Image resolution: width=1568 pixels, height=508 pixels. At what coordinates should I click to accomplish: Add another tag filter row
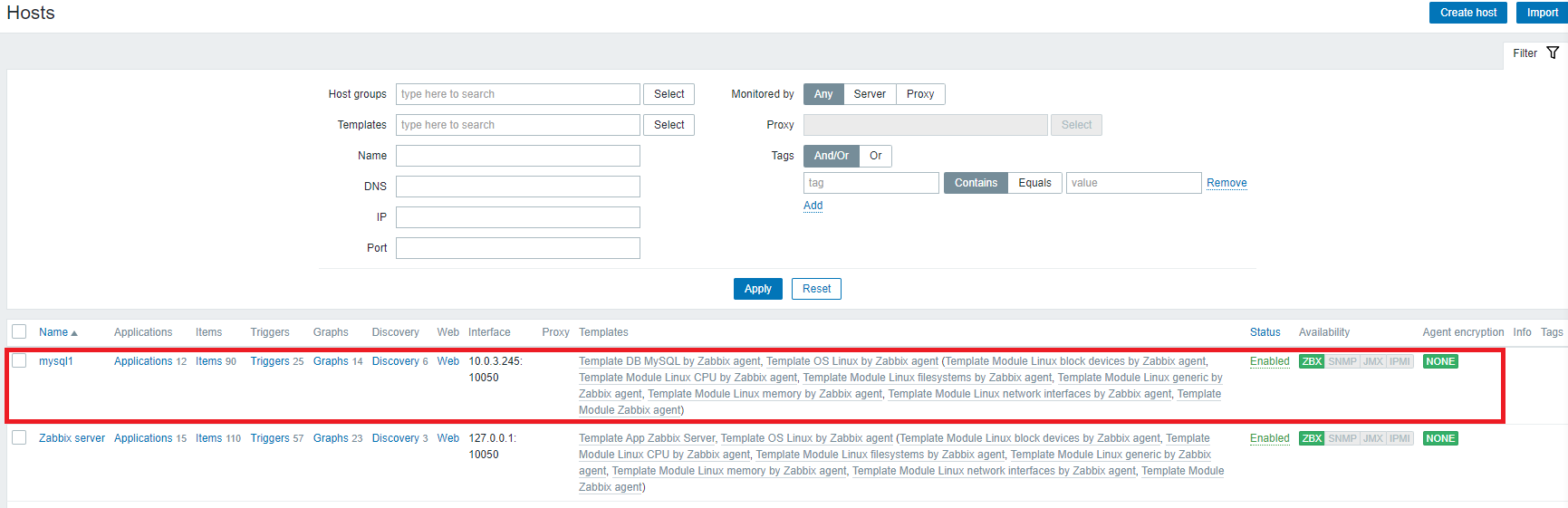[813, 206]
